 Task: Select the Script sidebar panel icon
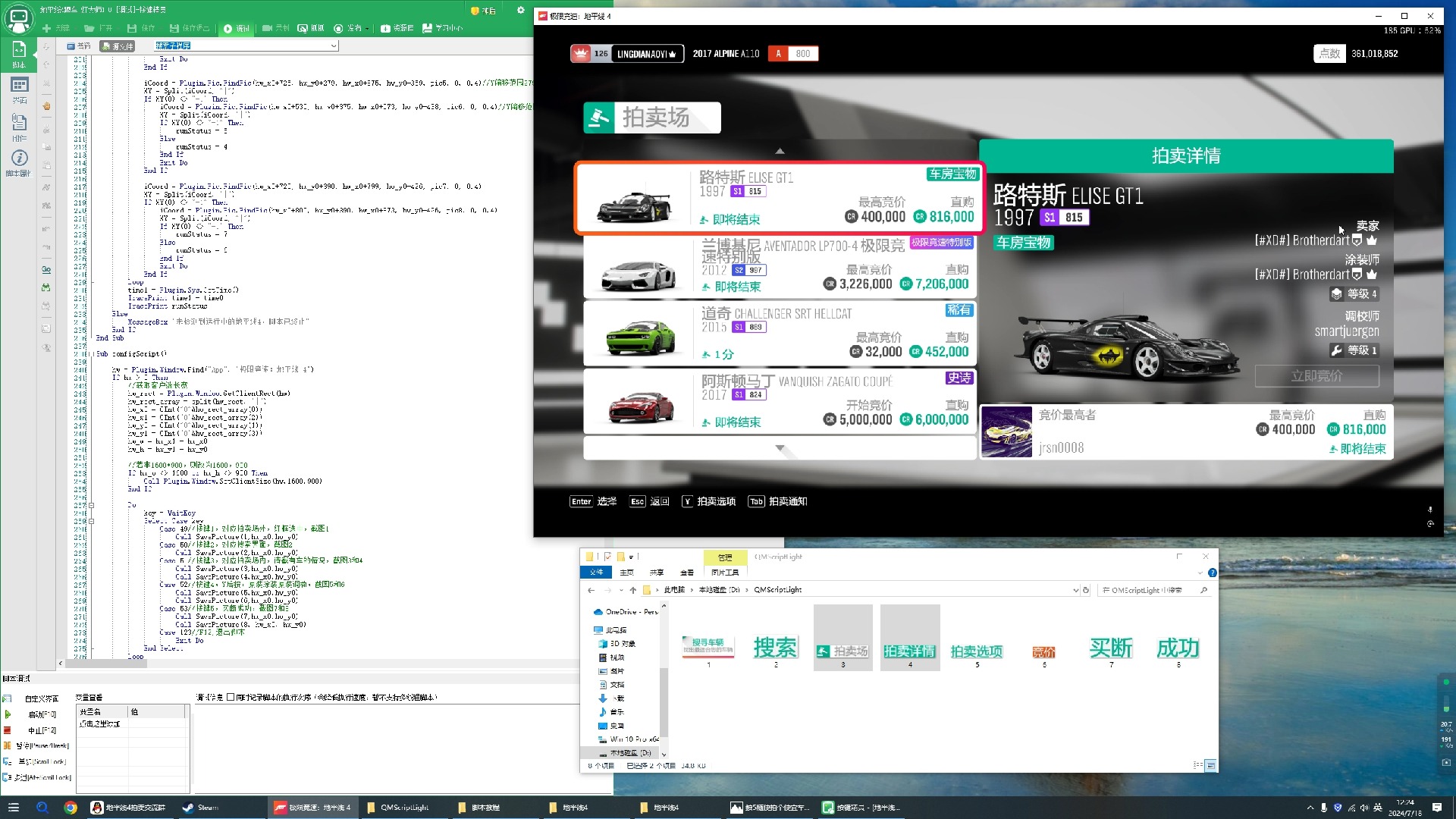tap(19, 54)
